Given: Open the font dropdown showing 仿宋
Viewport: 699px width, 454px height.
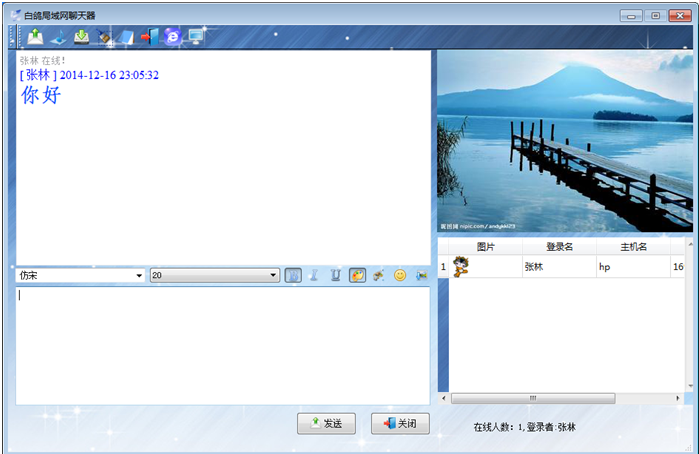Looking at the screenshot, I should [x=80, y=276].
